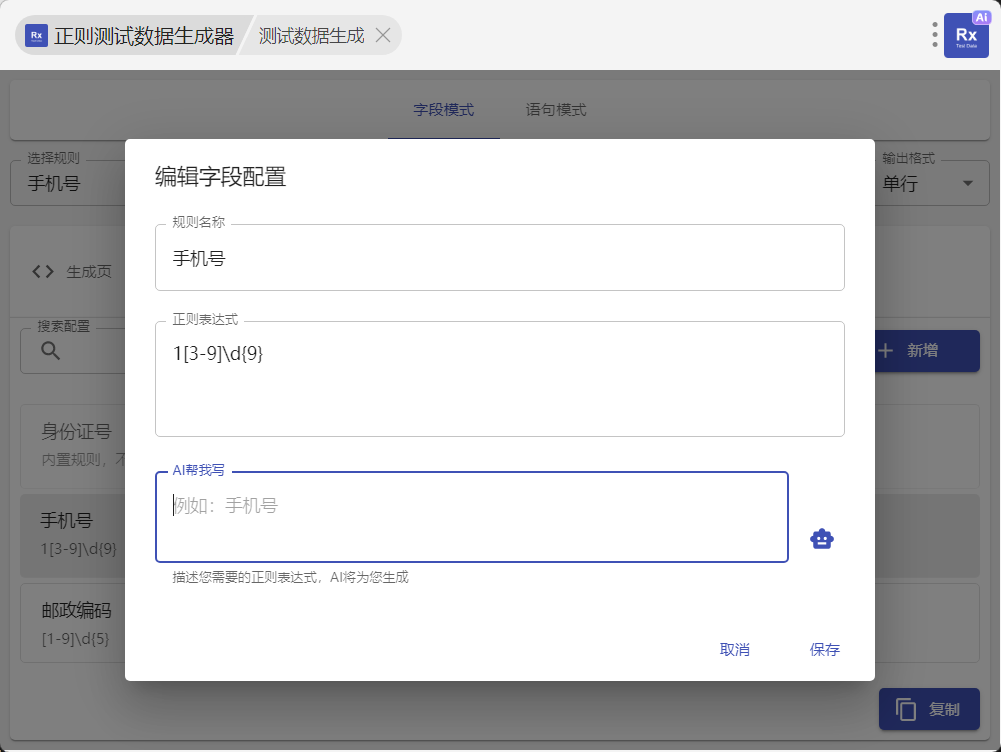Switch to 字段模式 tab
This screenshot has height=752, width=1001.
click(x=443, y=110)
